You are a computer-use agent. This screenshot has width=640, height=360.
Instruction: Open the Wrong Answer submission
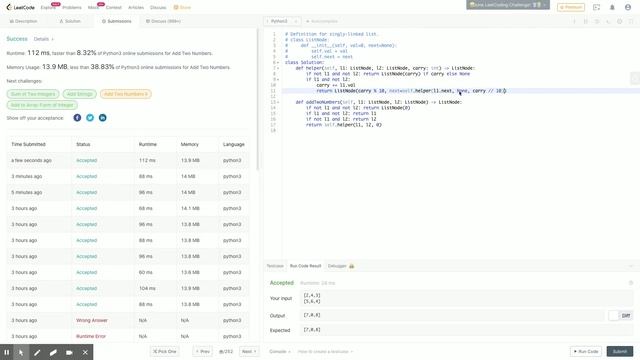(x=92, y=320)
